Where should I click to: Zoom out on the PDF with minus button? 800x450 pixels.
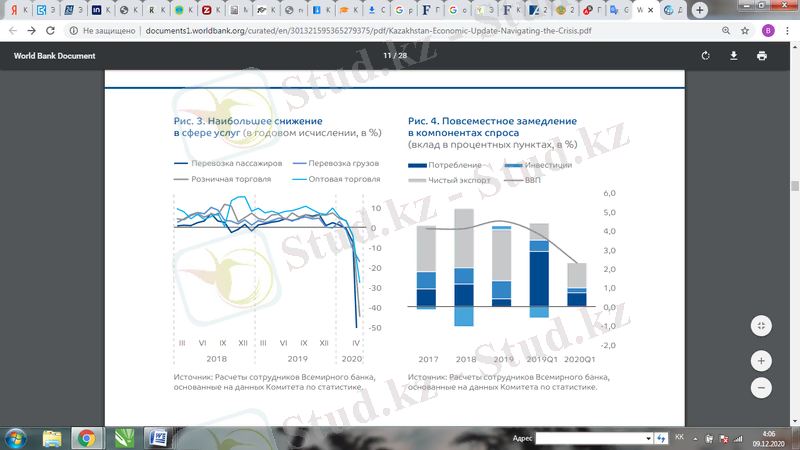point(761,388)
